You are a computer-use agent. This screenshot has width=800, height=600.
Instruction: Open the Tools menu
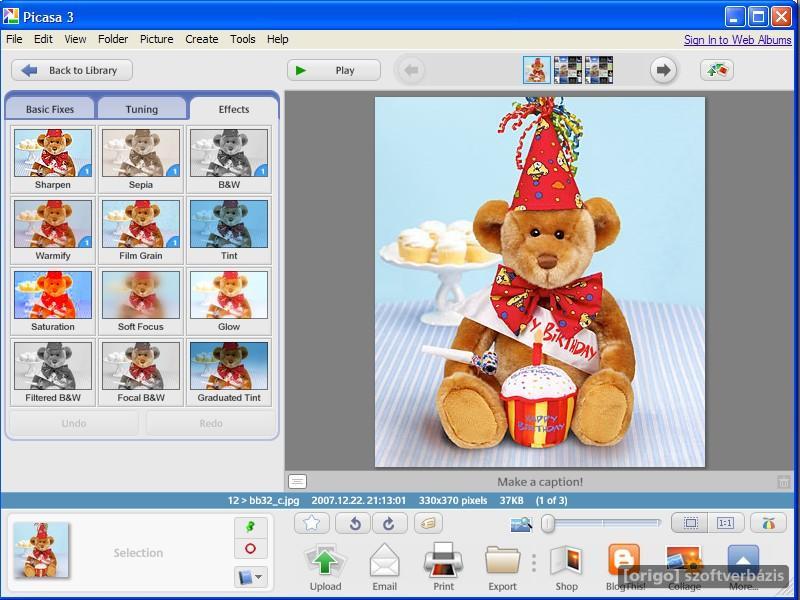point(242,39)
